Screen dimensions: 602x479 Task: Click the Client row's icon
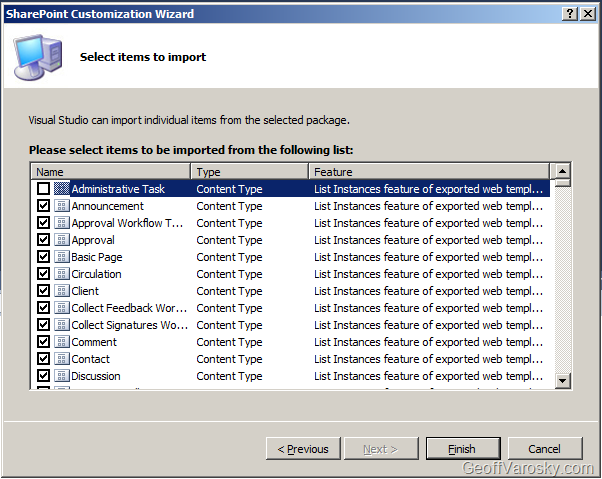click(62, 291)
